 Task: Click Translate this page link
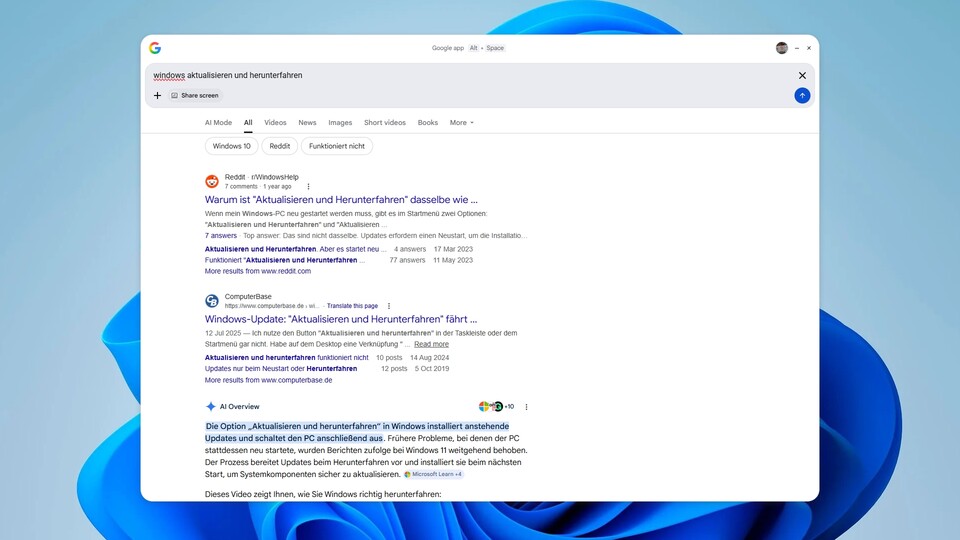[352, 306]
